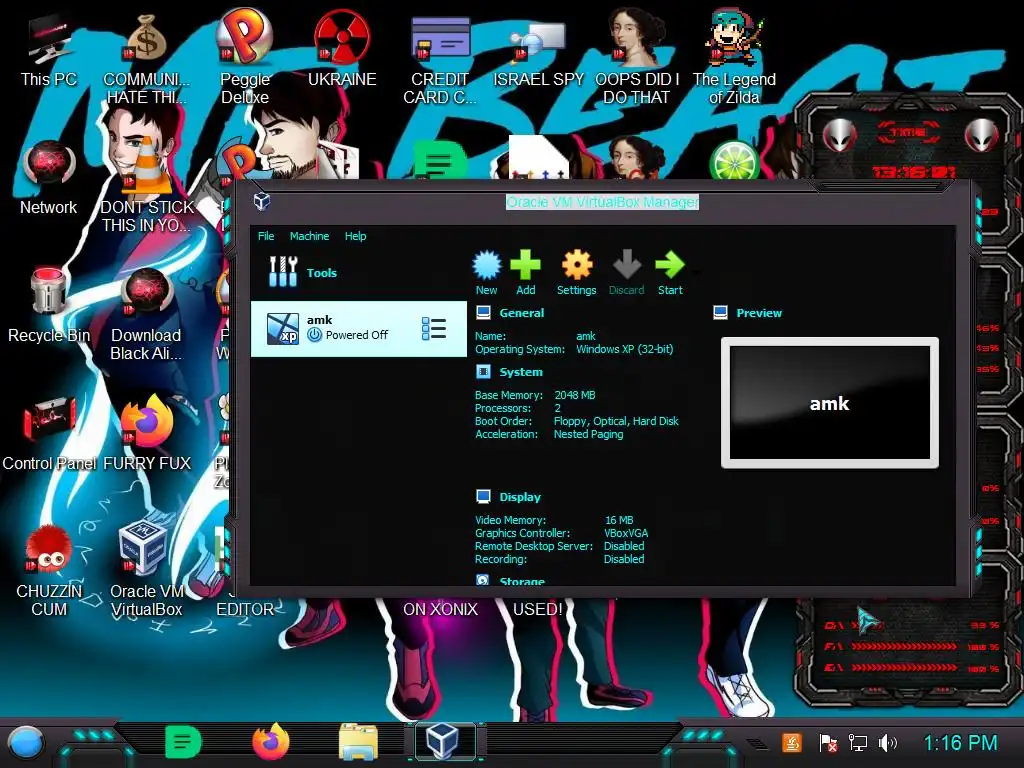Image resolution: width=1024 pixels, height=768 pixels.
Task: Click the Storage section header
Action: (x=522, y=581)
